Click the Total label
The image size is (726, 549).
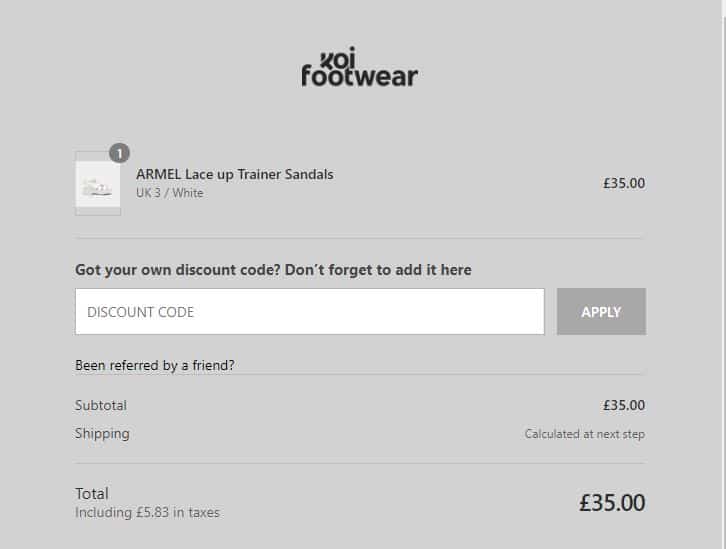tap(92, 493)
